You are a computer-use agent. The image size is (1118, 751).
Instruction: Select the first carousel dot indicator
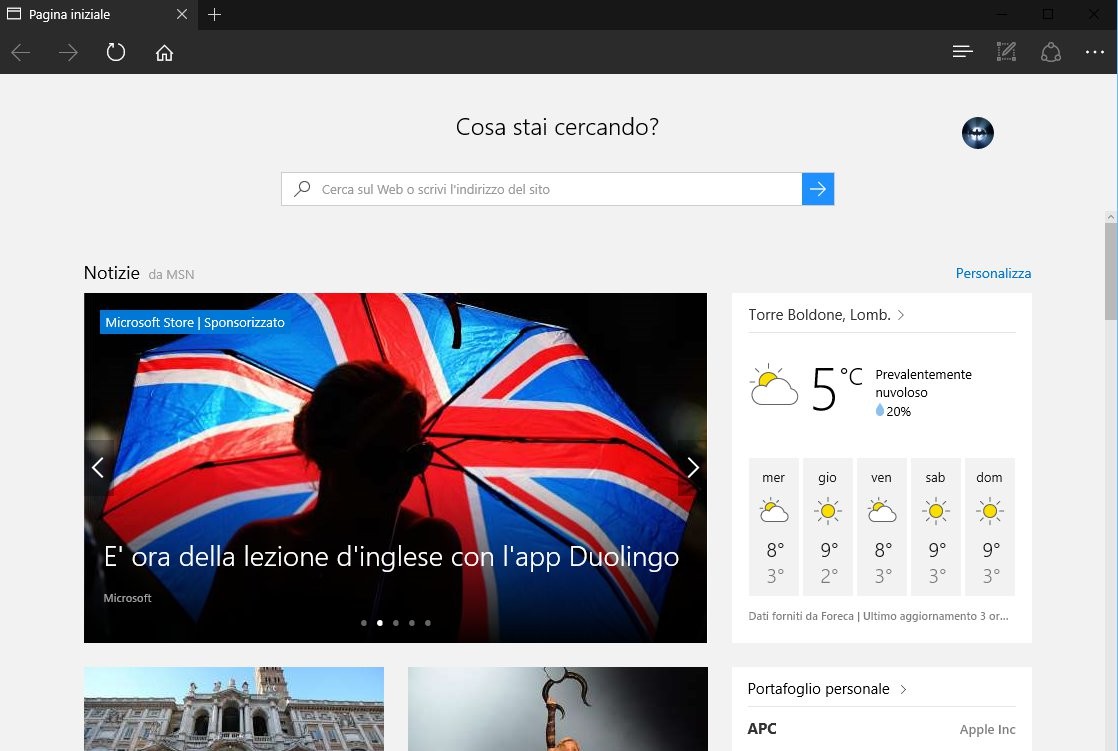point(363,622)
